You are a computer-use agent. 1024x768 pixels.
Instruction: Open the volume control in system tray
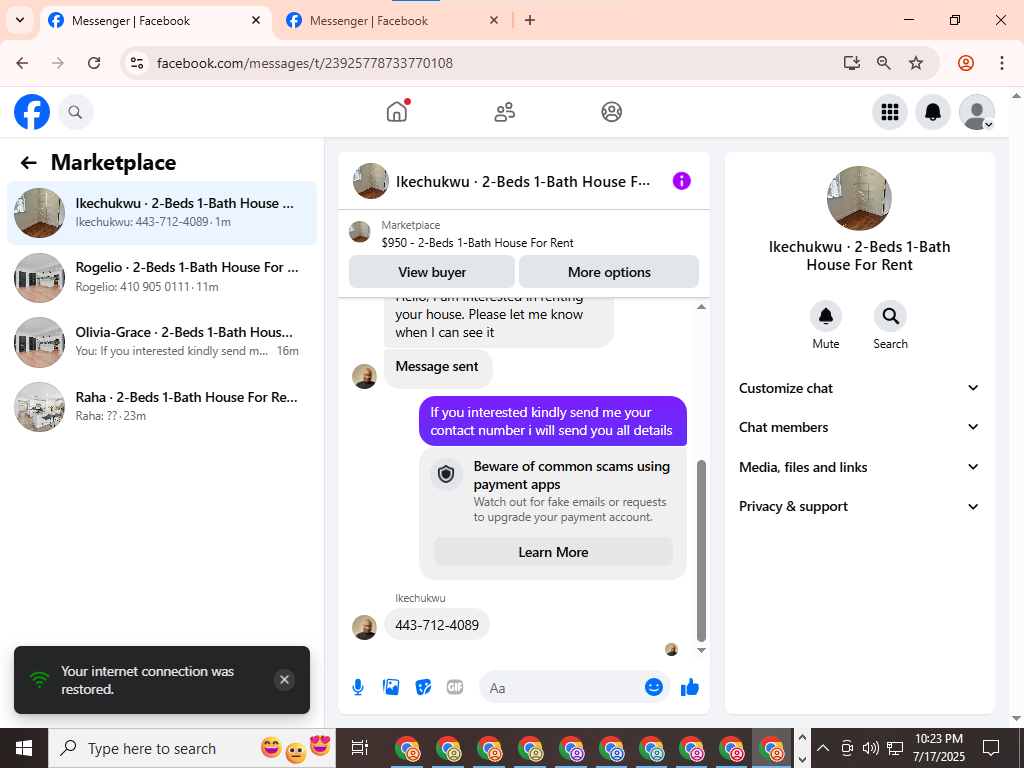pyautogui.click(x=870, y=748)
